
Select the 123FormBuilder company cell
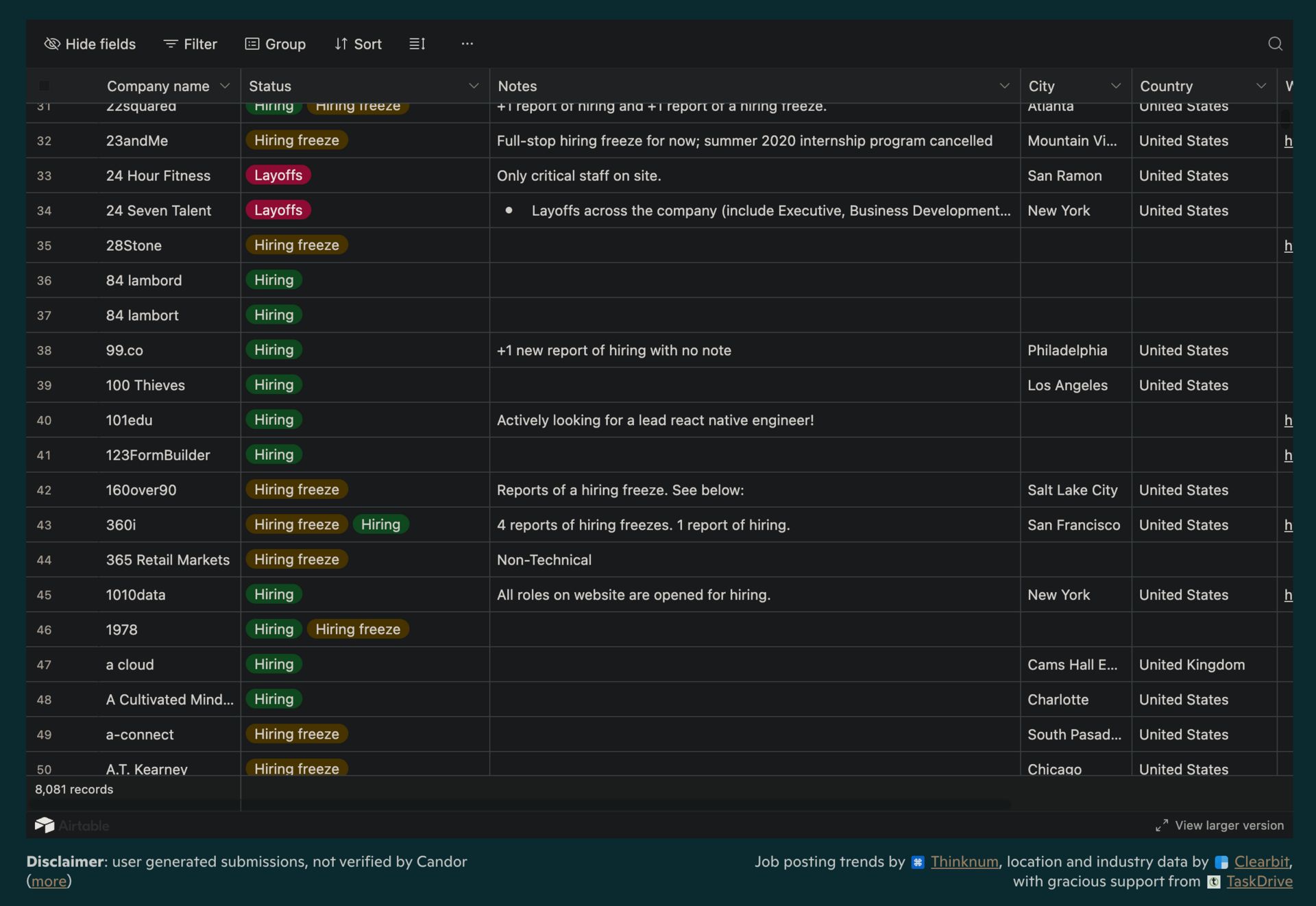coord(169,455)
